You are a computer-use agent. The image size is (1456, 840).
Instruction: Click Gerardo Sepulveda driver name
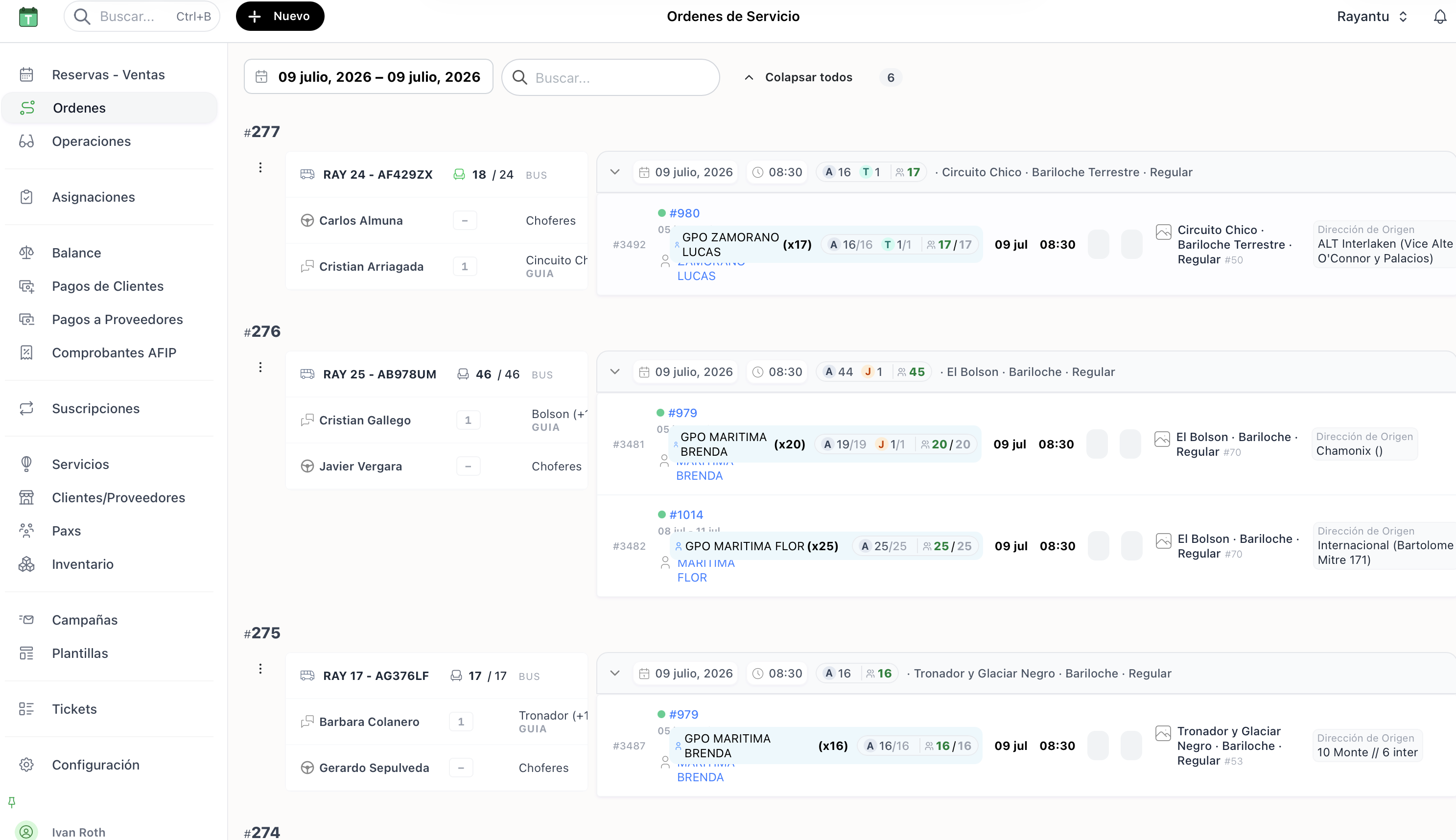point(374,768)
